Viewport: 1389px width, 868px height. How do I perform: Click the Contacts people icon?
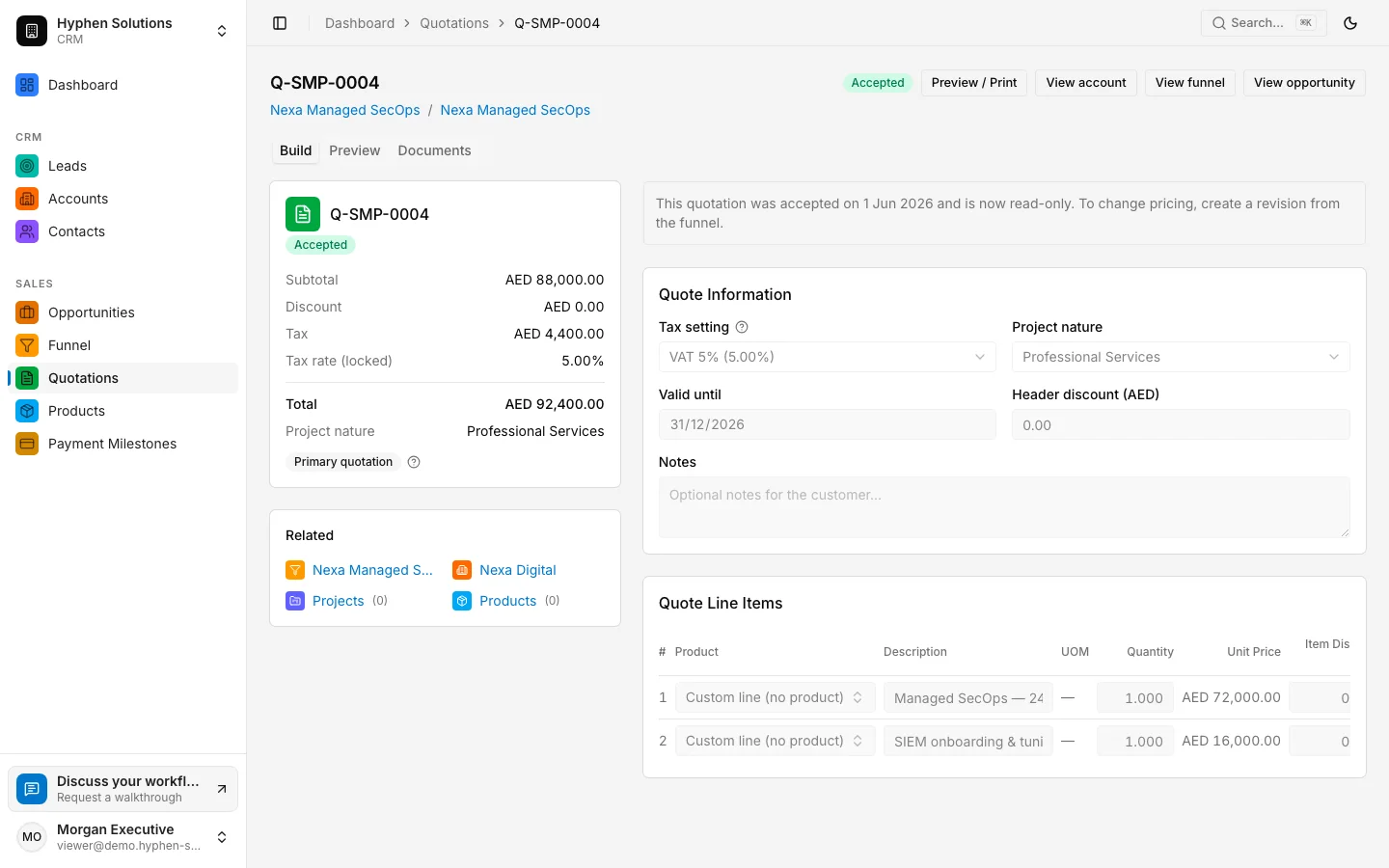point(27,231)
